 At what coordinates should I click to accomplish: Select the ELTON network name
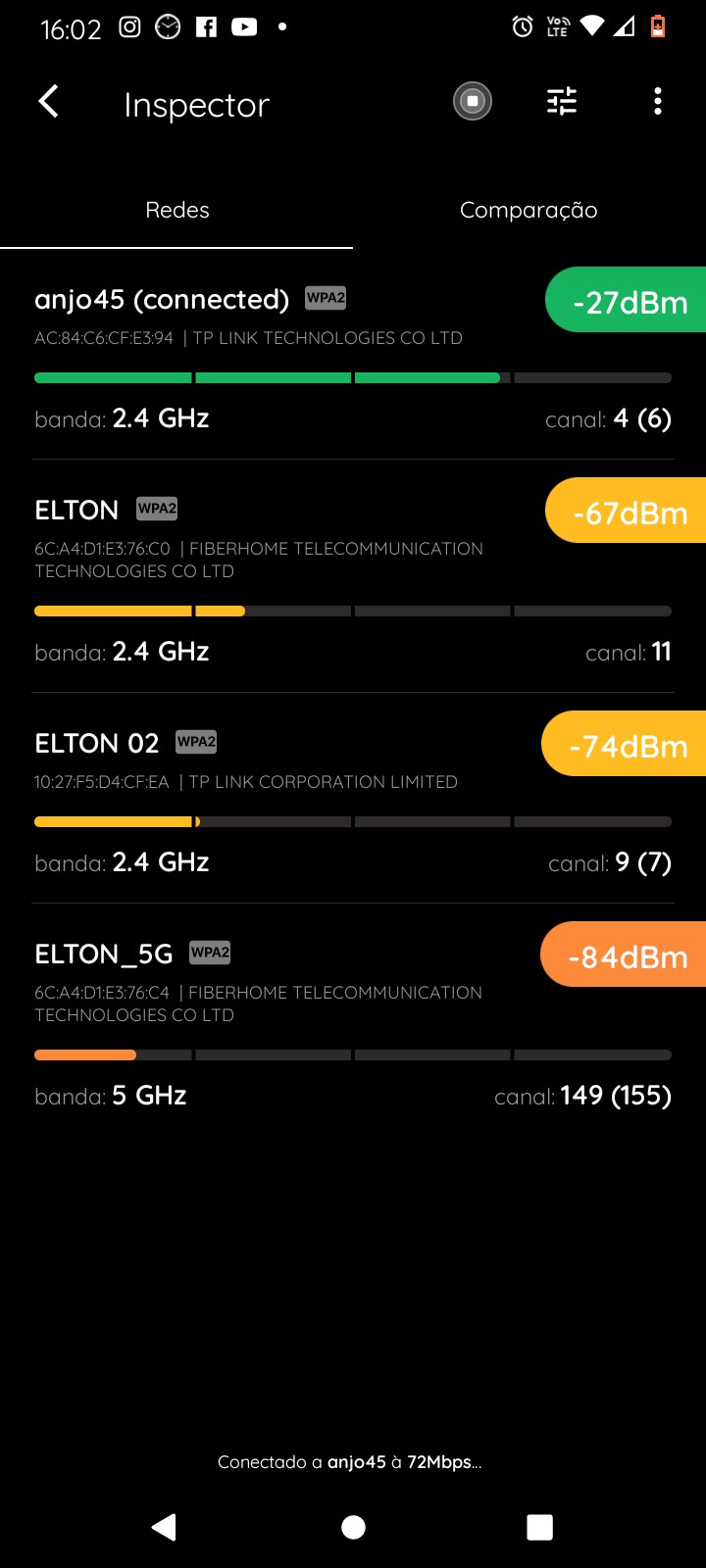(x=76, y=511)
